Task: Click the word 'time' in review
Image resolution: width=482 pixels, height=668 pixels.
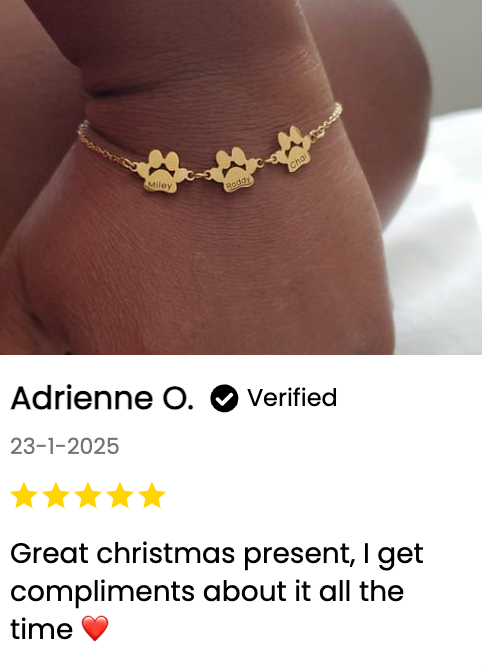Action: point(41,629)
